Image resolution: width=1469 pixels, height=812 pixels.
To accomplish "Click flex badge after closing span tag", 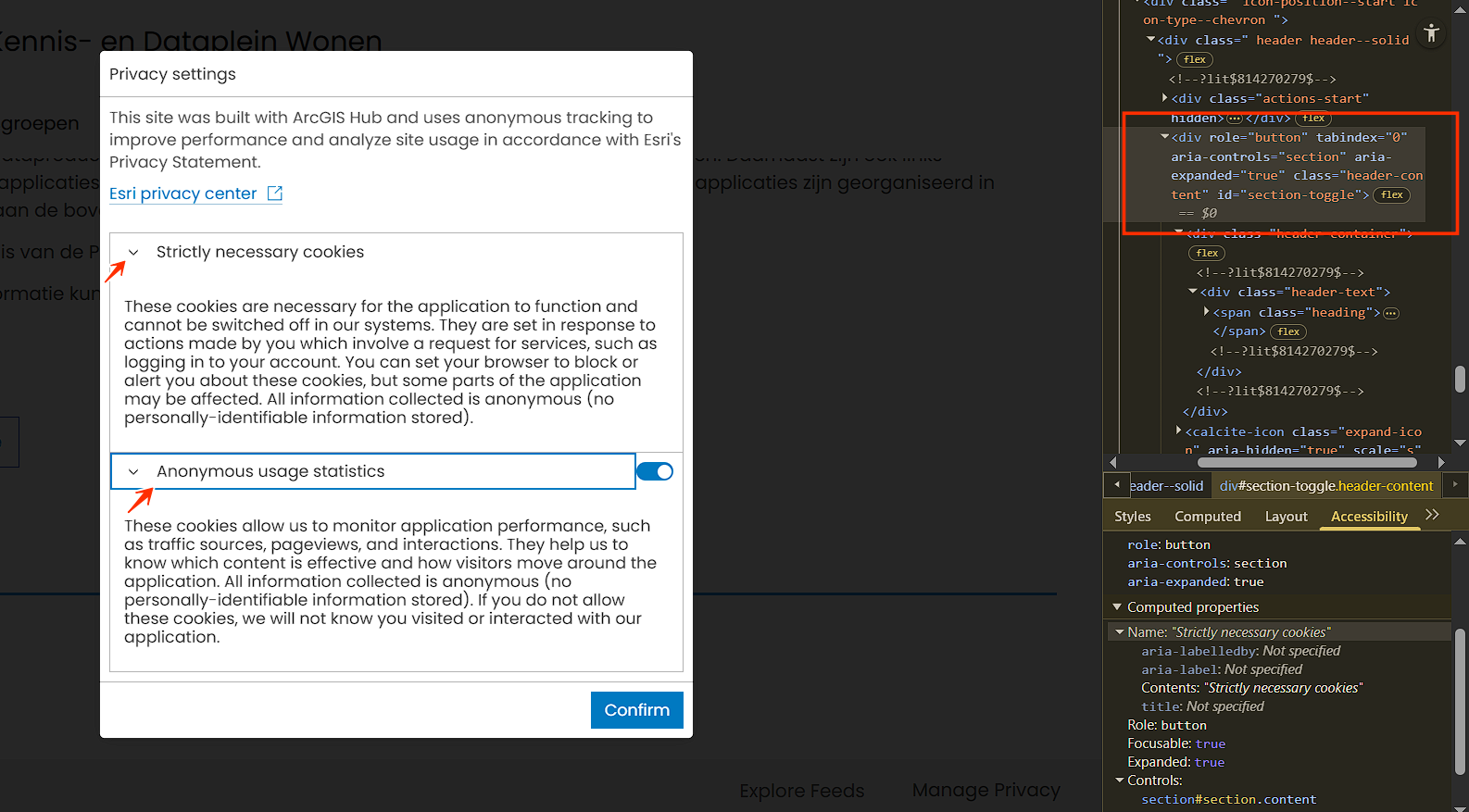I will tap(1287, 331).
